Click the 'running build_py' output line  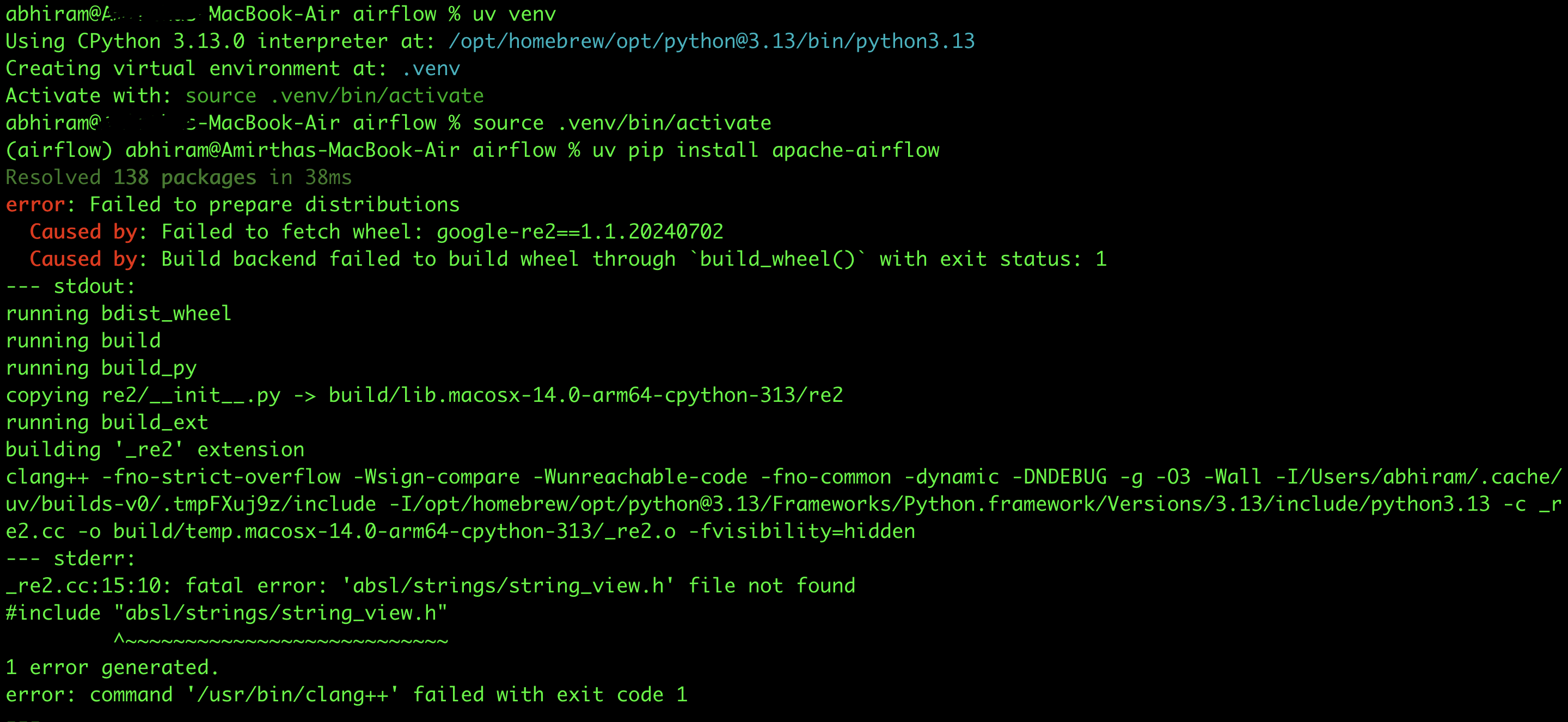(101, 368)
